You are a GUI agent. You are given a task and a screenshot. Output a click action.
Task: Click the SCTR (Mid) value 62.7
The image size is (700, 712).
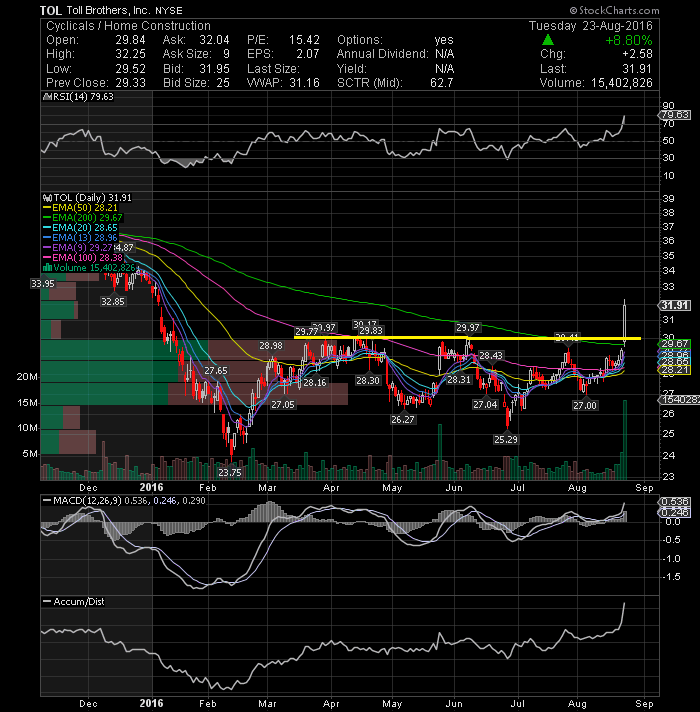click(442, 83)
